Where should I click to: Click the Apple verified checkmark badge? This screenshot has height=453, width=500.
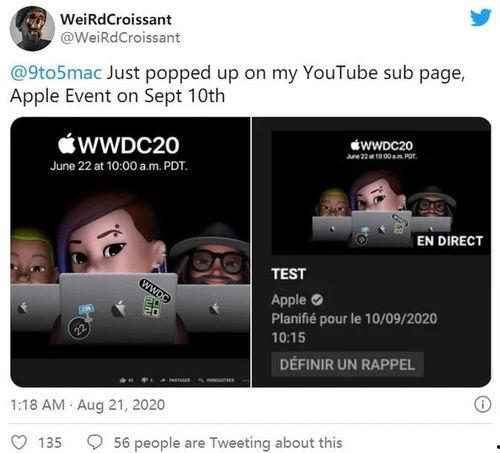tap(317, 300)
